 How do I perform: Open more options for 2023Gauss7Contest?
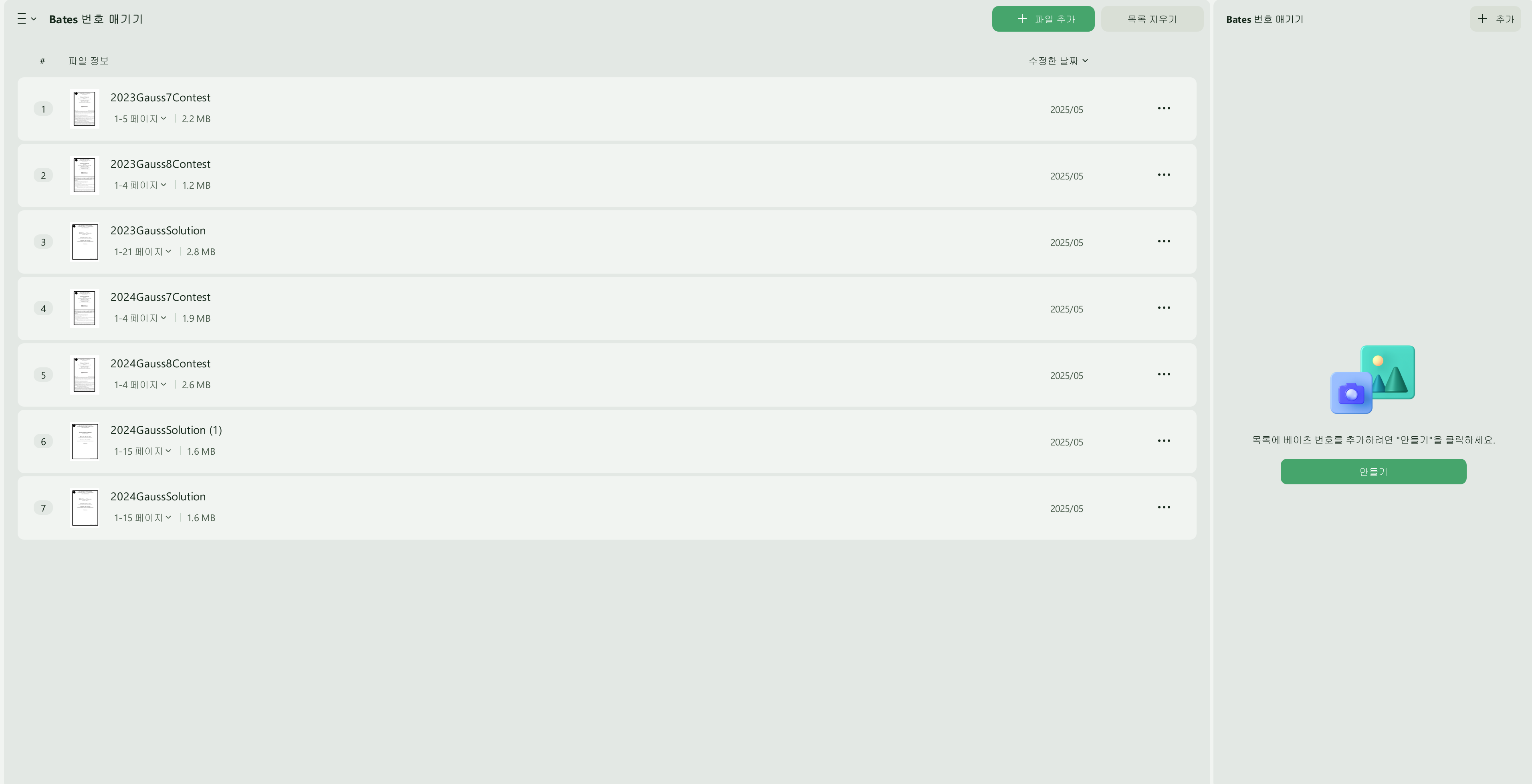coord(1163,108)
